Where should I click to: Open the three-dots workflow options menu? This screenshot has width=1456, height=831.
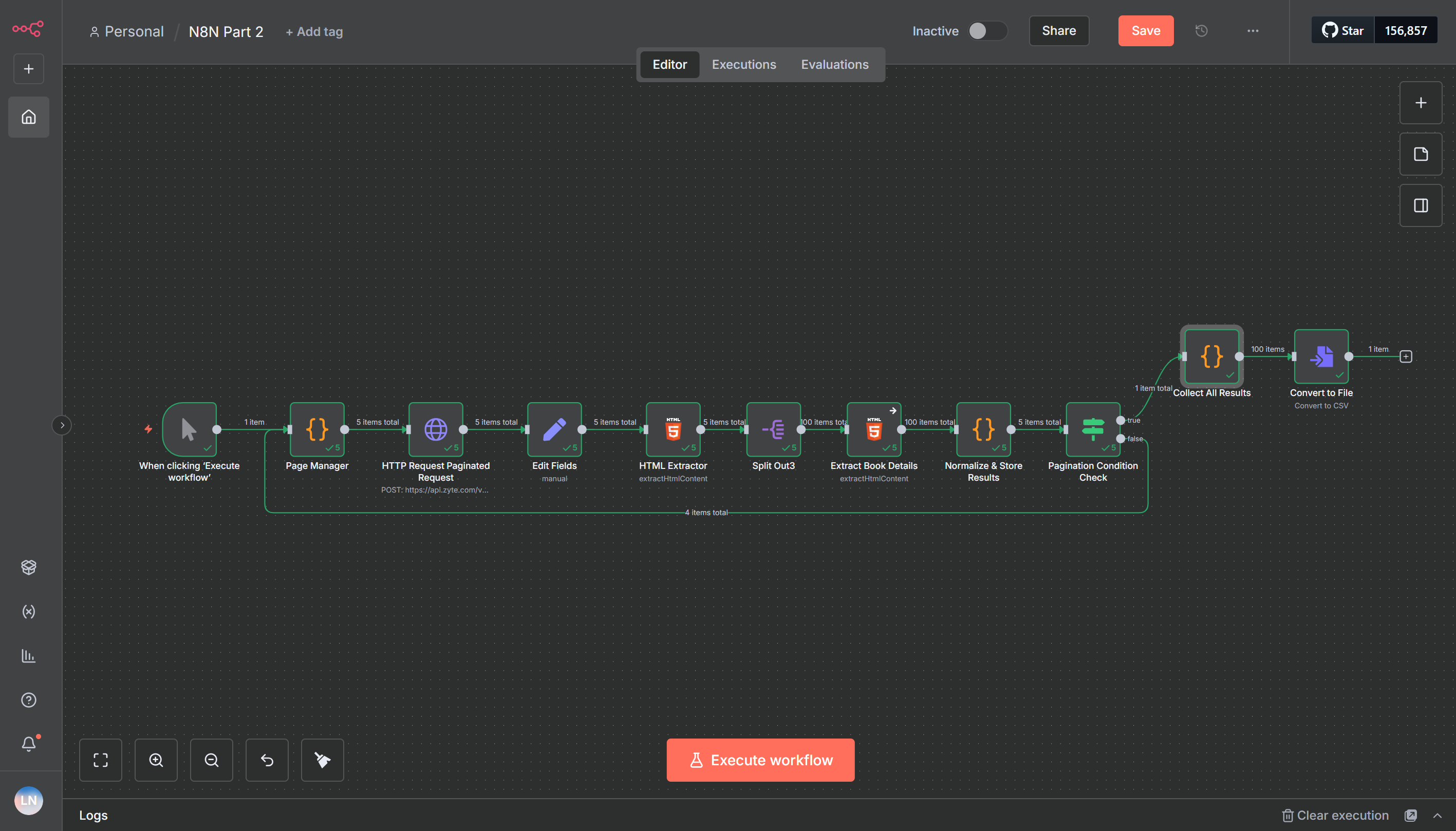click(1253, 31)
